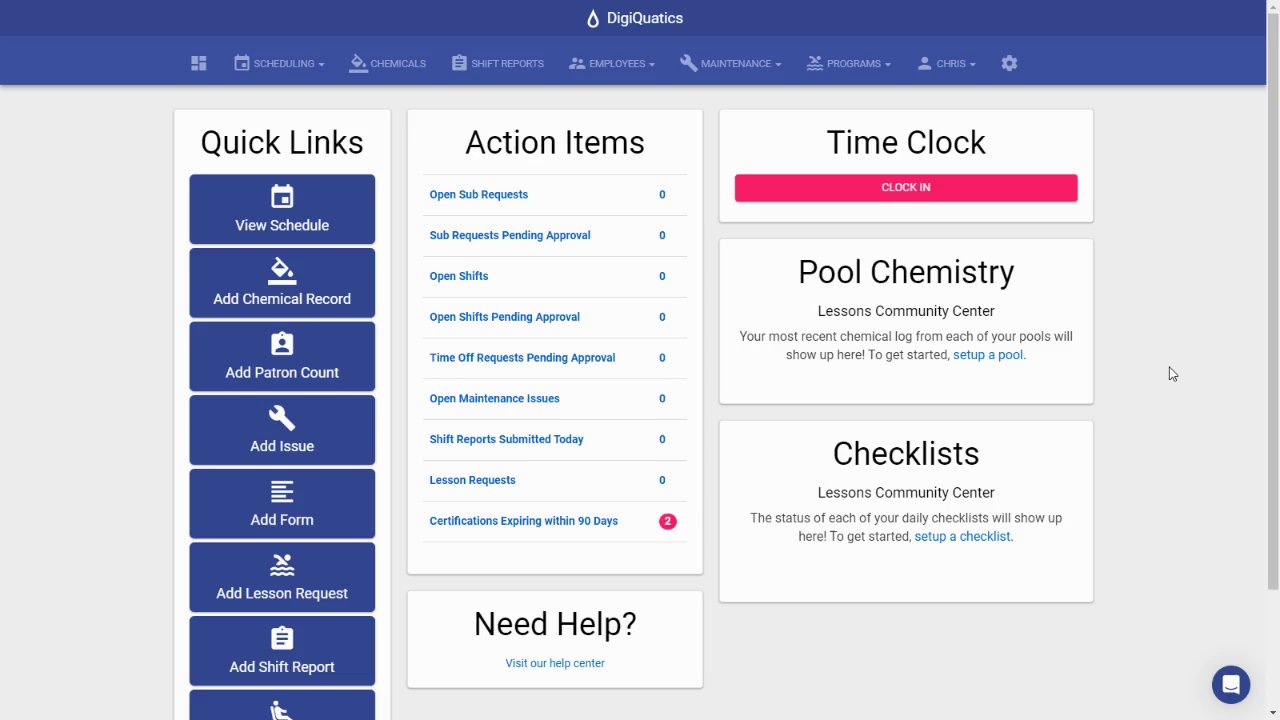This screenshot has width=1280, height=720.
Task: Expand the Maintenance dropdown menu
Action: coord(731,63)
